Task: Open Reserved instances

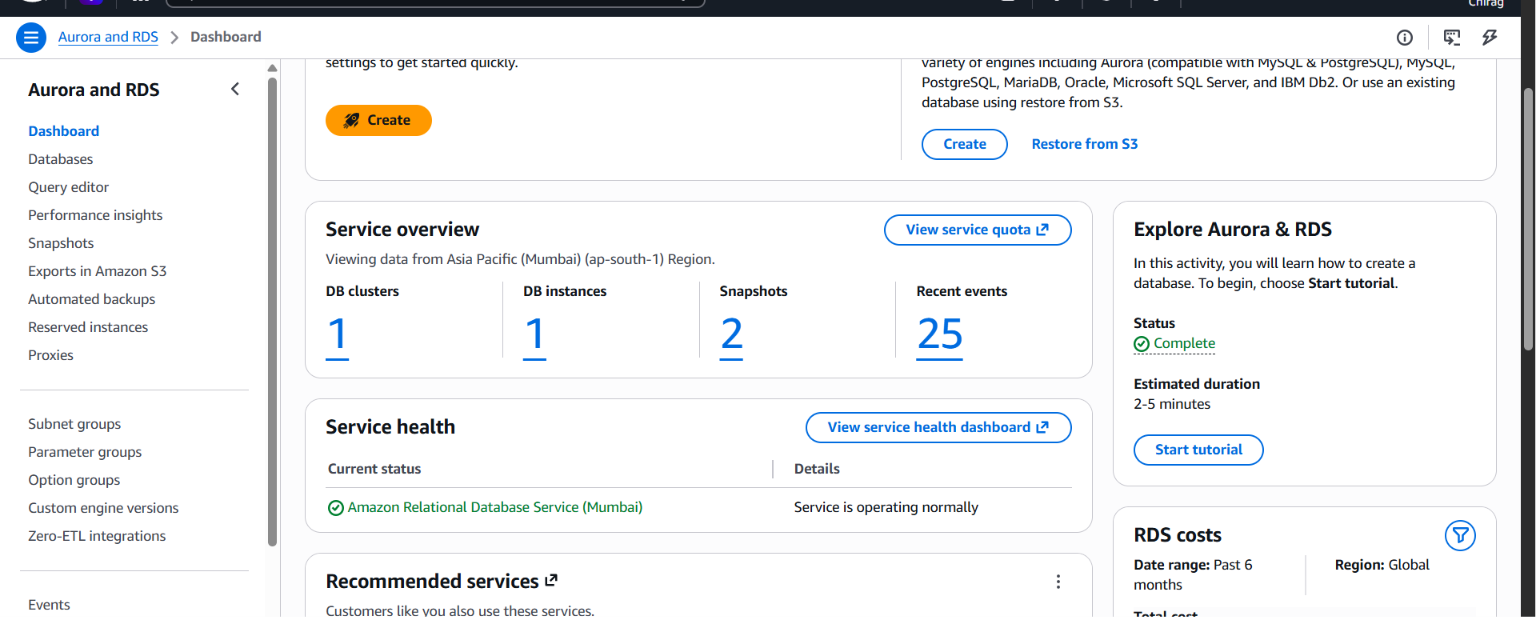Action: (88, 327)
